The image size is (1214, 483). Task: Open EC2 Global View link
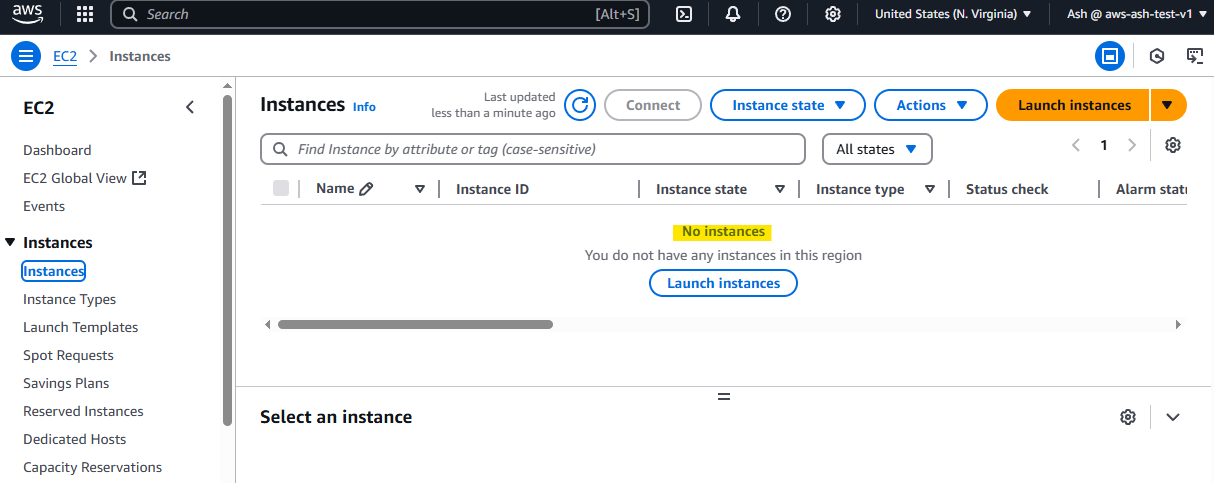click(x=75, y=178)
